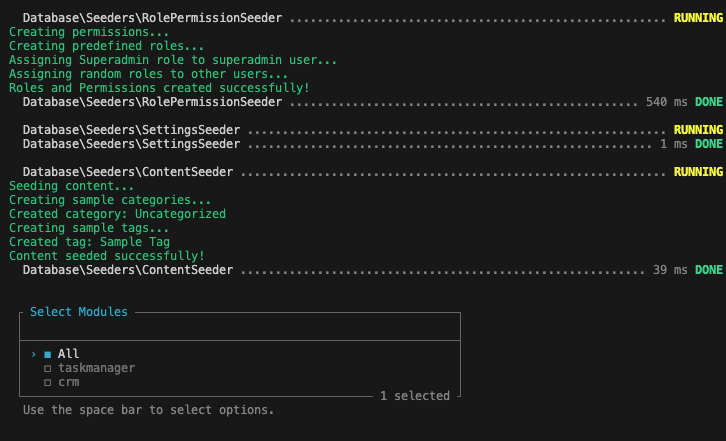
Task: Click 'Use the space bar to select options.' hint
Action: [148, 410]
